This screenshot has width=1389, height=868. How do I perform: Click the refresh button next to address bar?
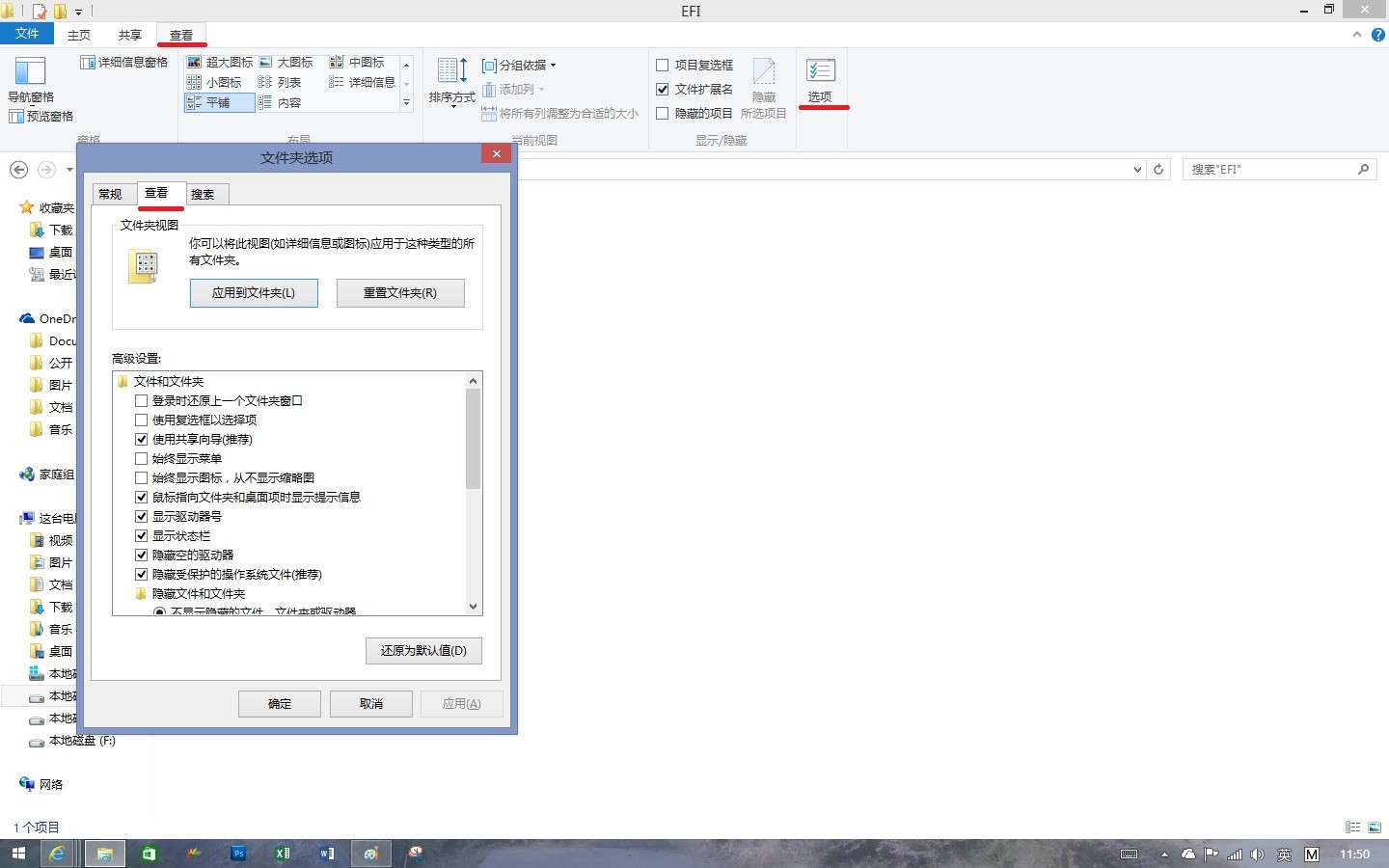[1158, 169]
